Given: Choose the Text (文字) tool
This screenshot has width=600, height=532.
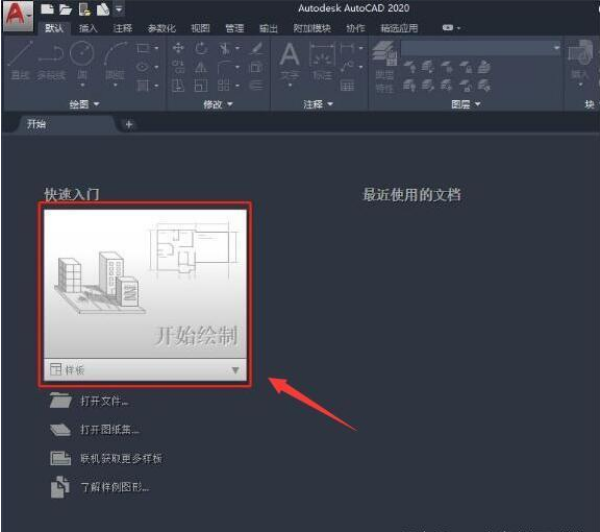Looking at the screenshot, I should tap(289, 60).
